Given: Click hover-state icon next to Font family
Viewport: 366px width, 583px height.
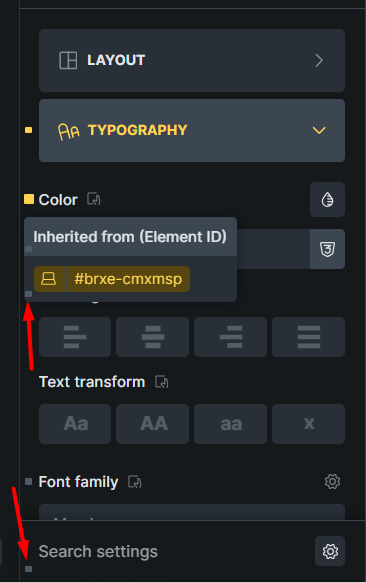Looking at the screenshot, I should 135,482.
